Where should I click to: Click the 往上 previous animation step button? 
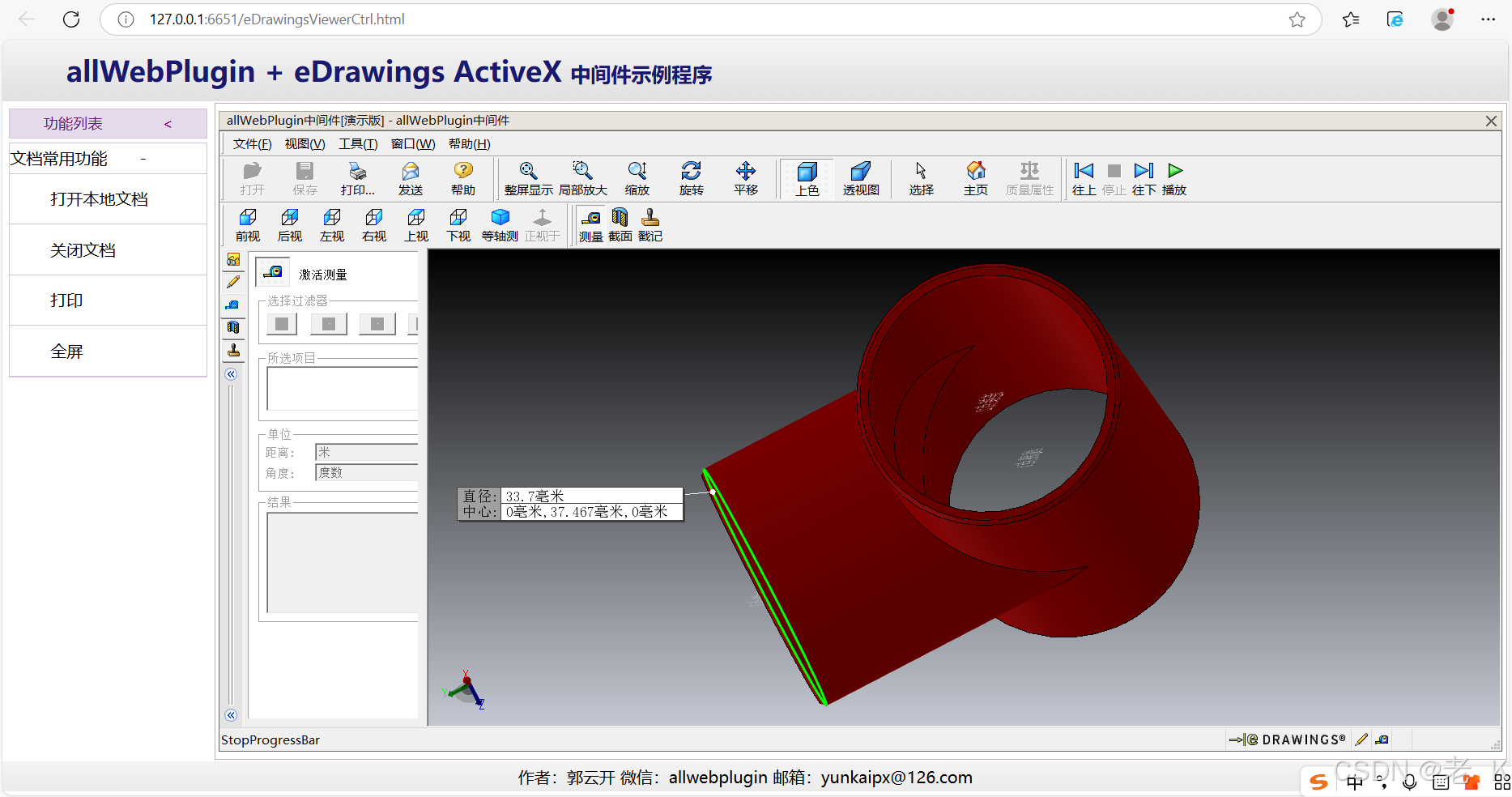click(1084, 178)
